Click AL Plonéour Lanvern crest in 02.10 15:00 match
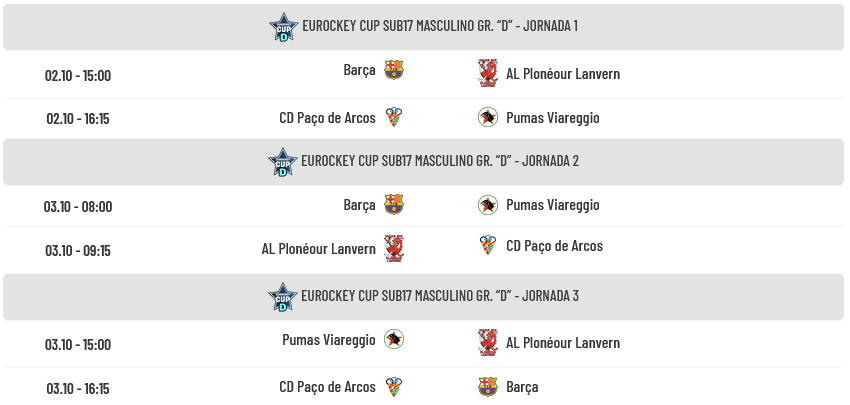850x405 pixels. [488, 73]
